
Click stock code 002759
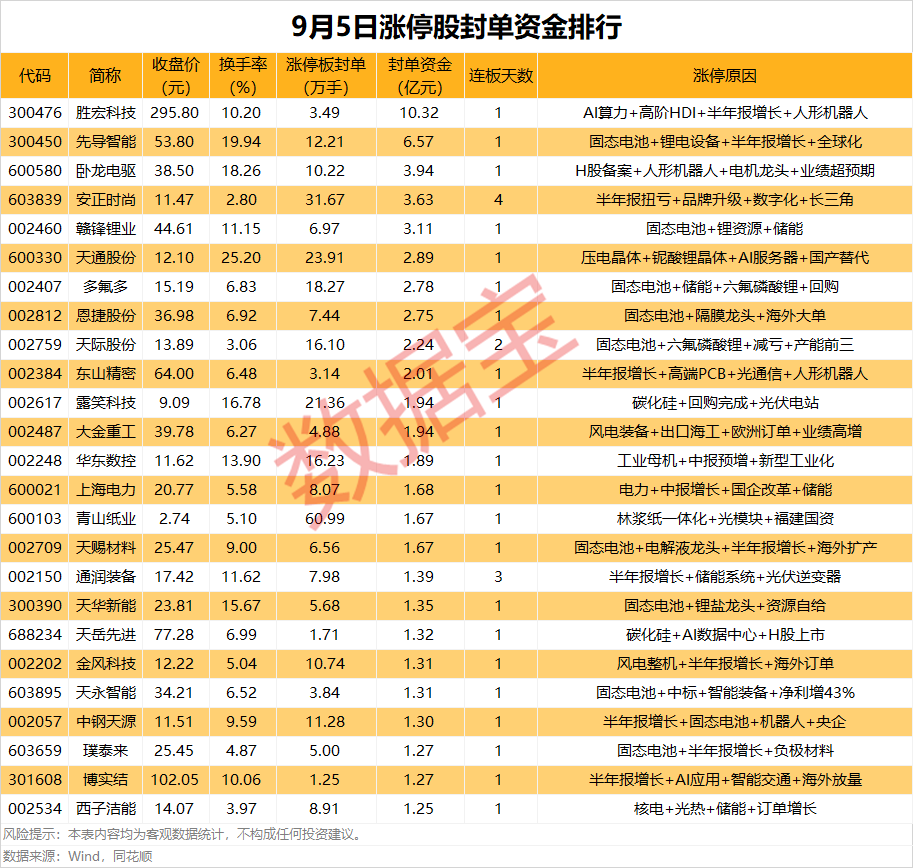coord(35,345)
